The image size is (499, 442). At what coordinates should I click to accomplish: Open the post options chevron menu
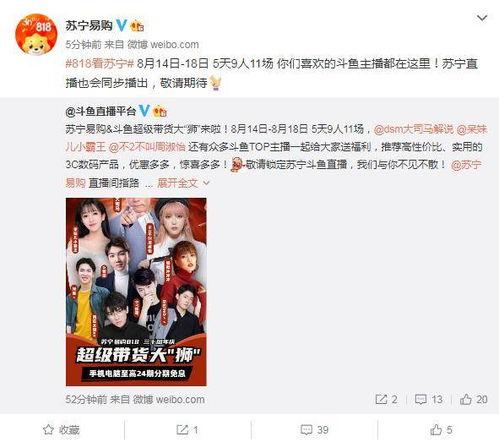pos(482,18)
